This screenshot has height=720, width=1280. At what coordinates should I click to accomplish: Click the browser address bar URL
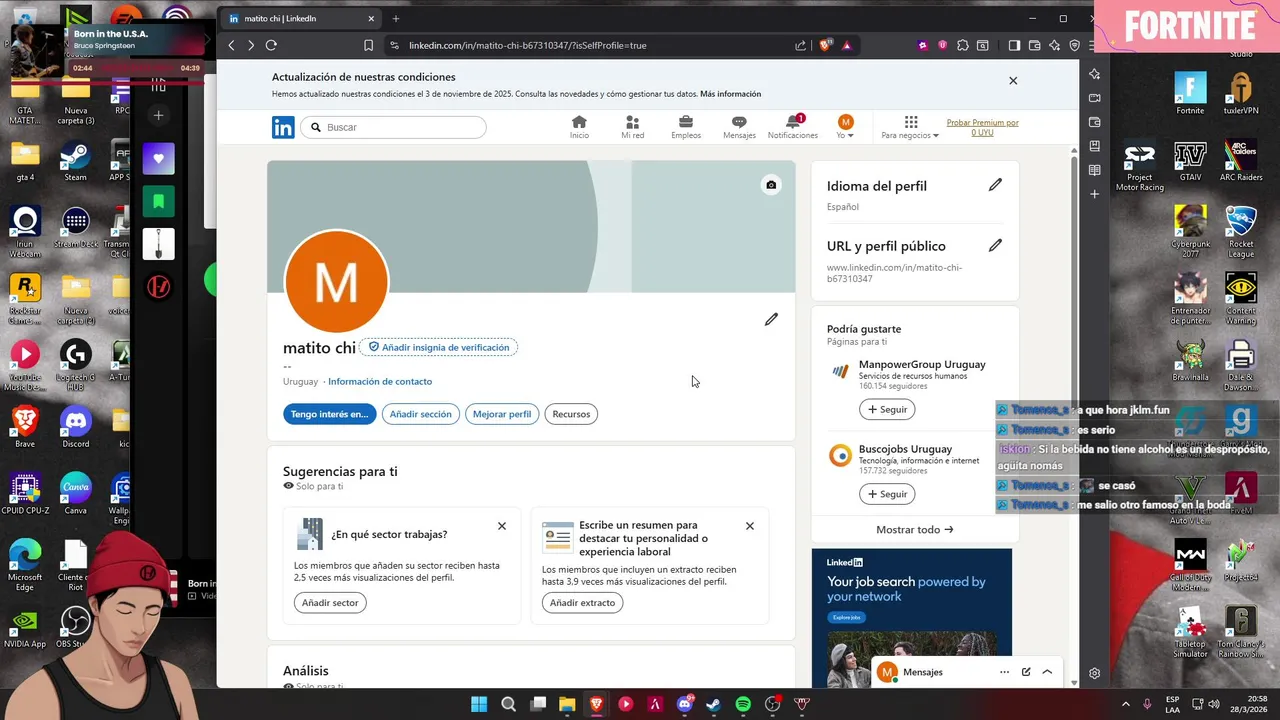tap(527, 45)
